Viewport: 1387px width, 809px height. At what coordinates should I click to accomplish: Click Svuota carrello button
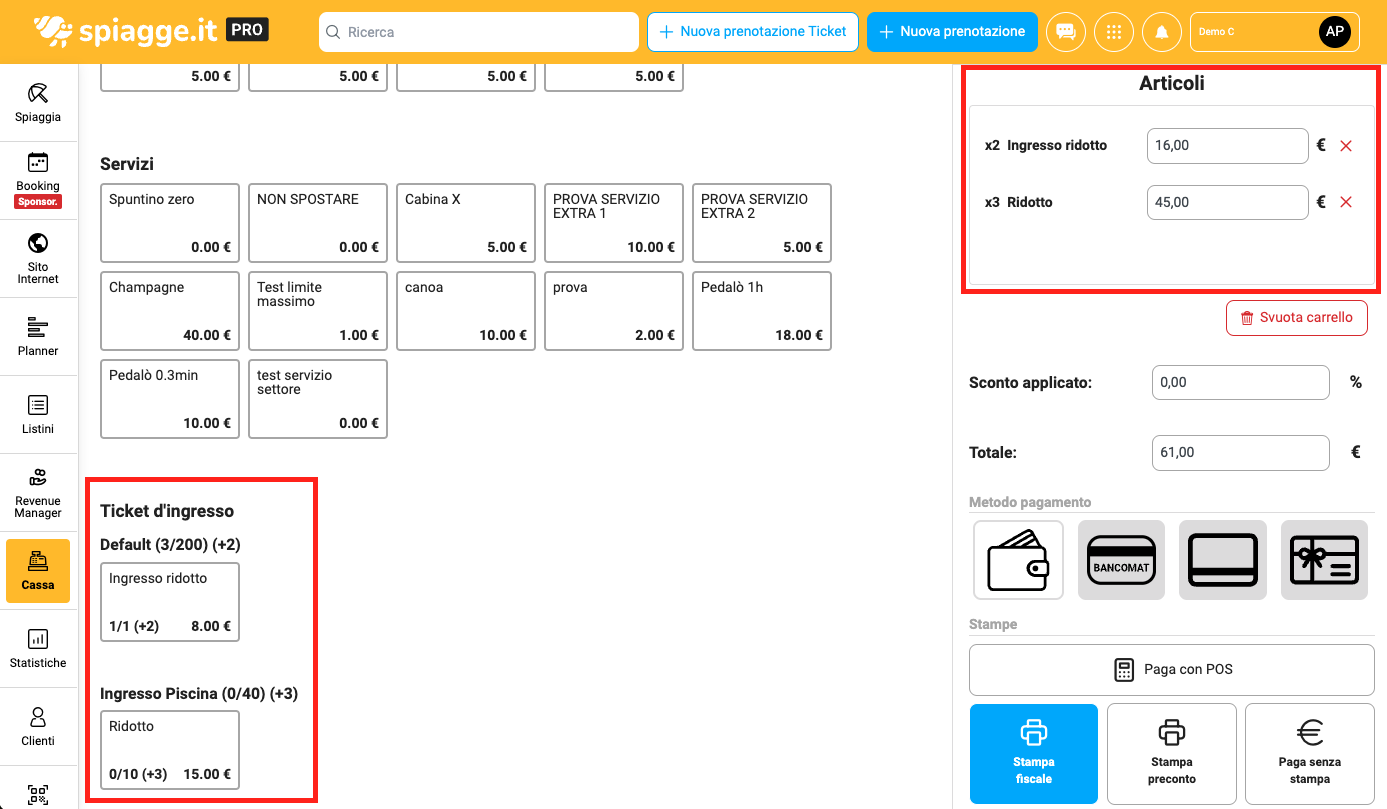(x=1297, y=318)
